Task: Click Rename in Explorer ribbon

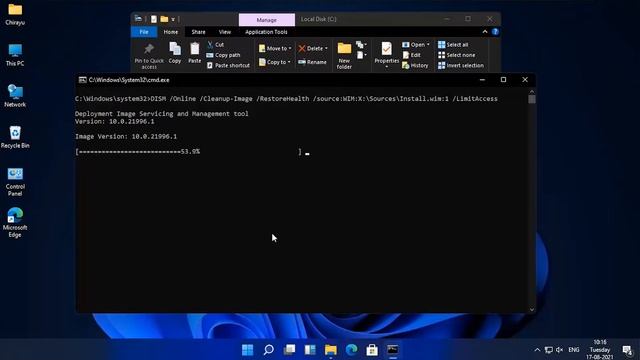Action: 313,62
